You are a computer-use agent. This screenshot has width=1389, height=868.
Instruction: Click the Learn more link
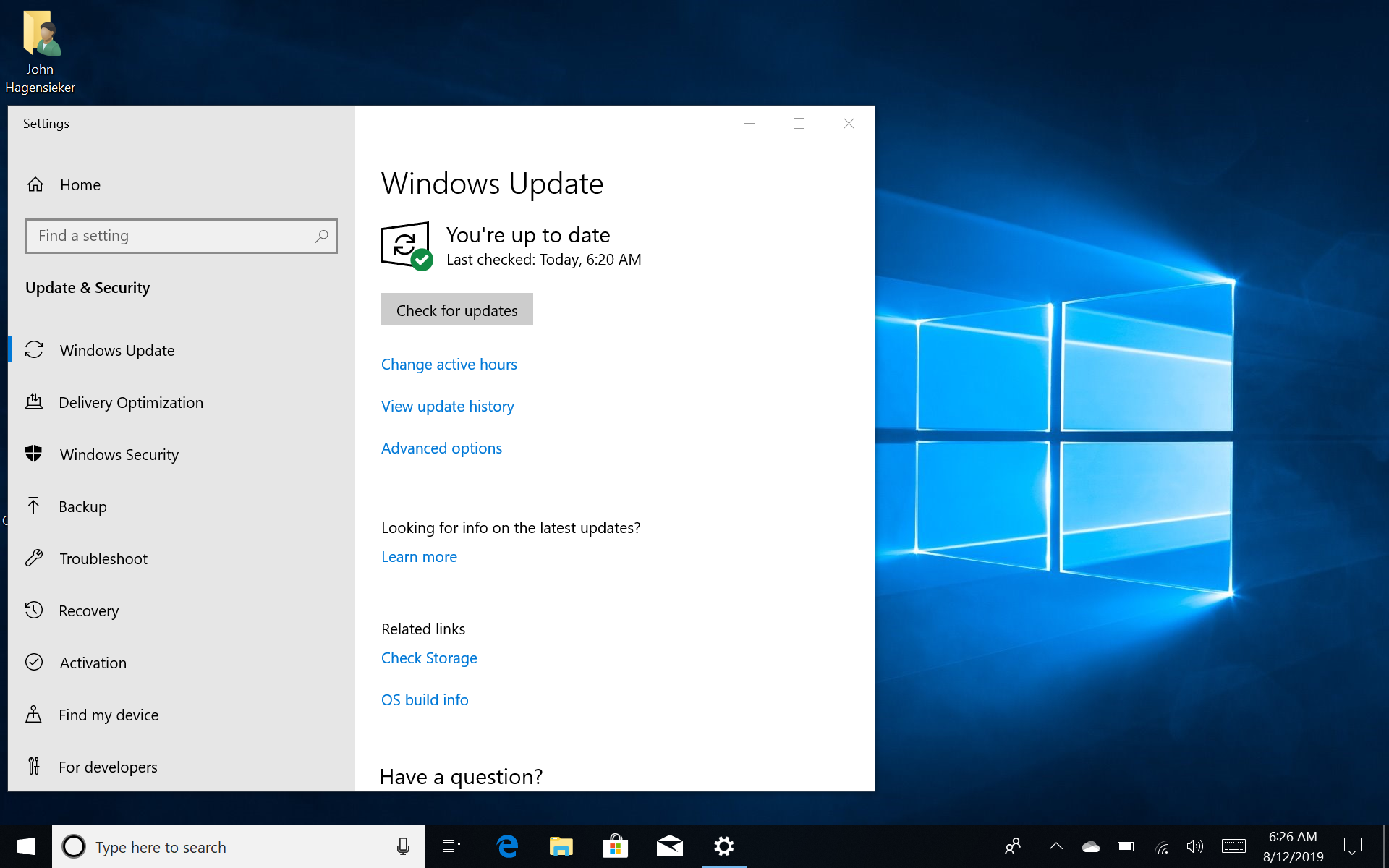tap(419, 557)
